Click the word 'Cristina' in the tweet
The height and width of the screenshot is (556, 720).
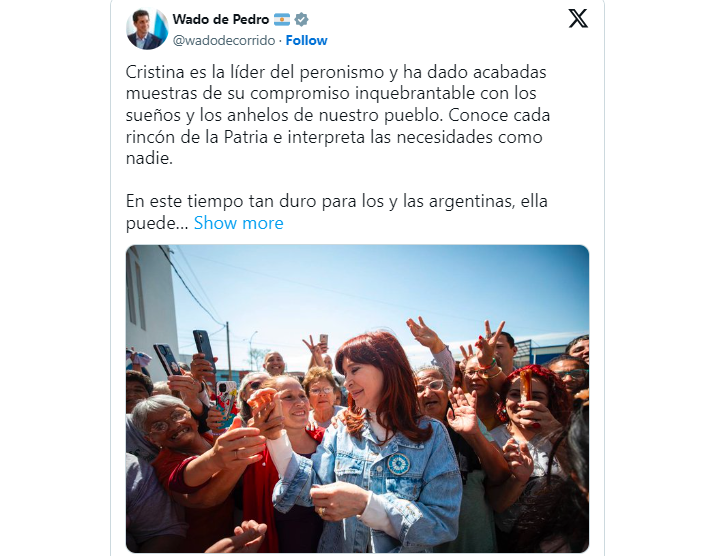154,72
